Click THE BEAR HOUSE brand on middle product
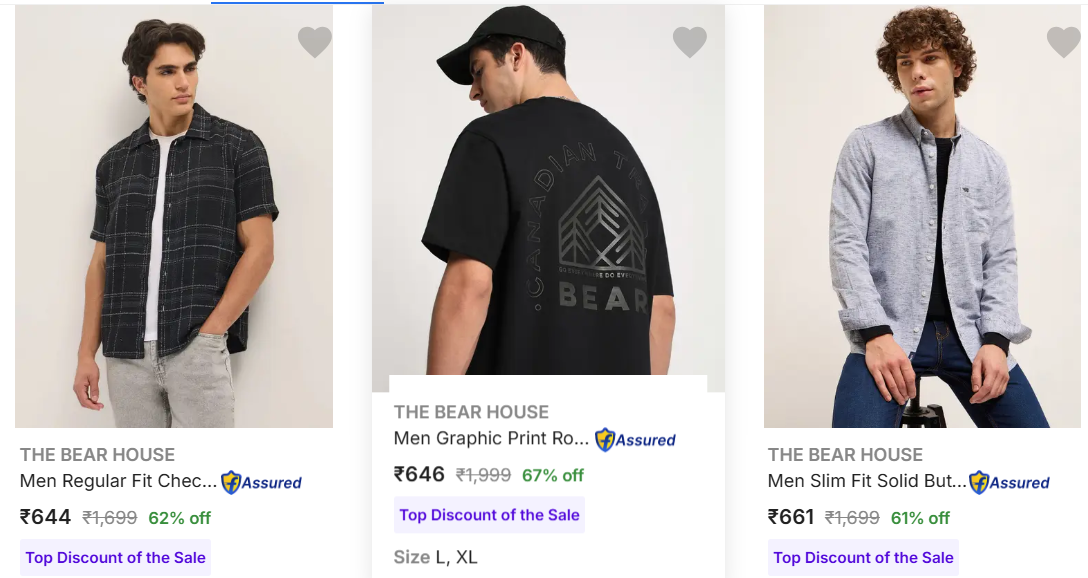 pos(471,412)
